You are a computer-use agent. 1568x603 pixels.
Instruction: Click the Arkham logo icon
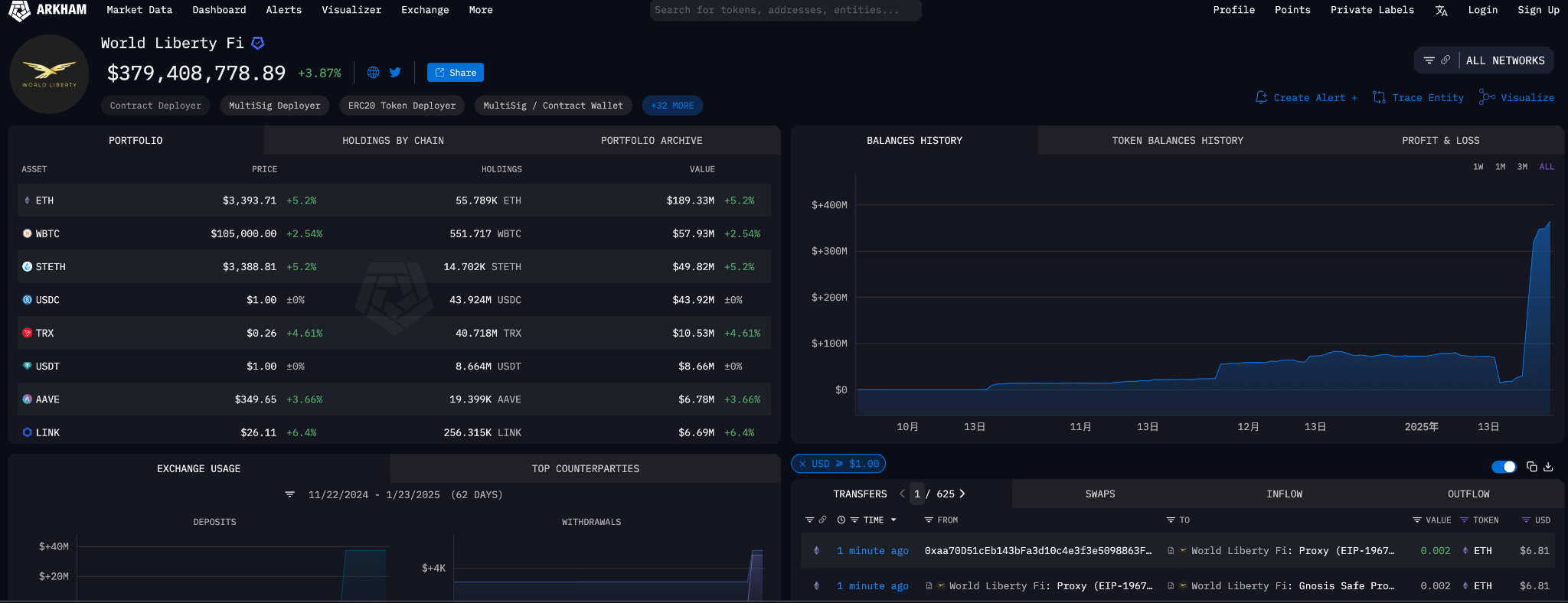click(x=19, y=11)
